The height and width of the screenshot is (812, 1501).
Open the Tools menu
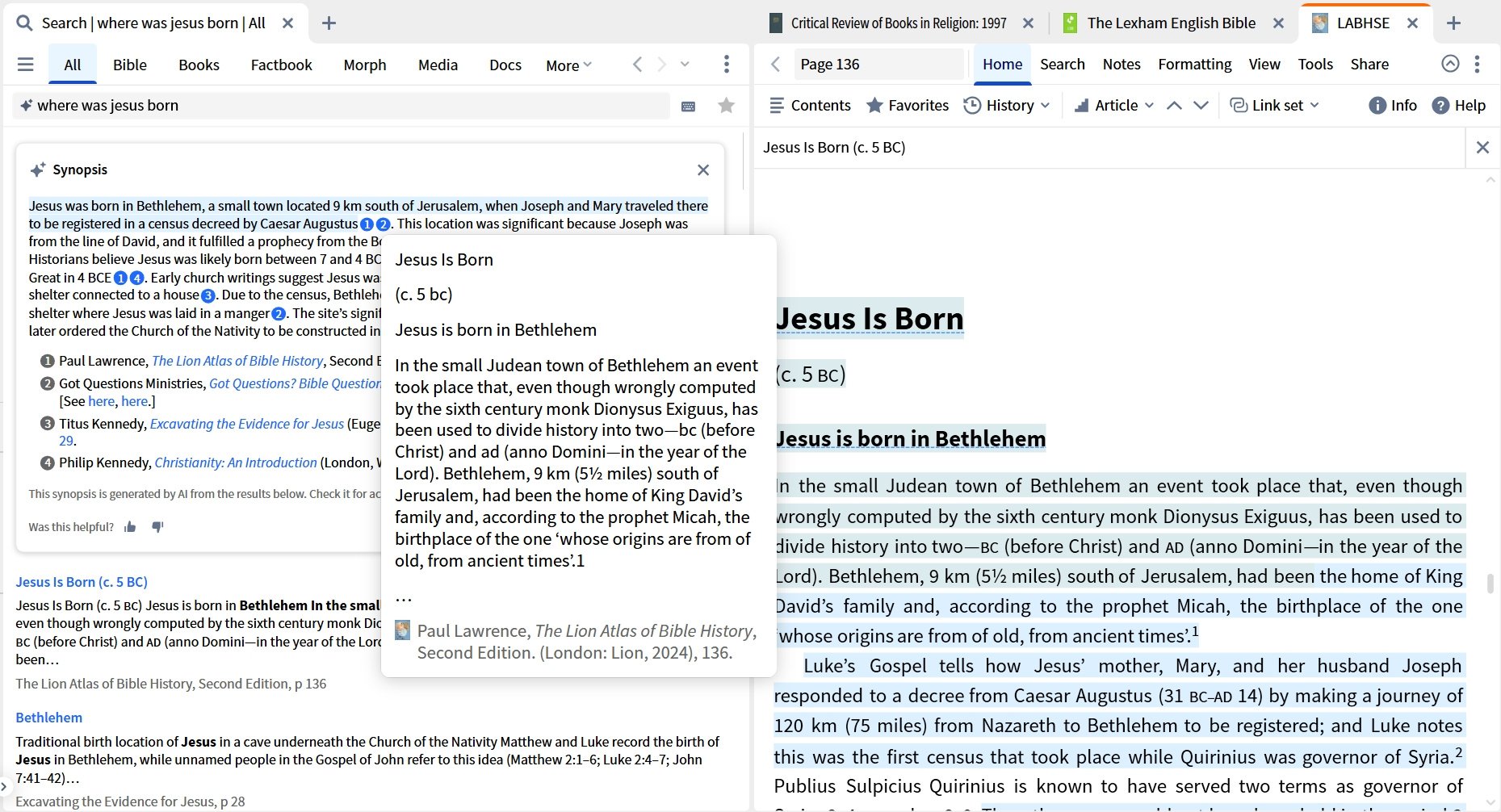[1315, 65]
